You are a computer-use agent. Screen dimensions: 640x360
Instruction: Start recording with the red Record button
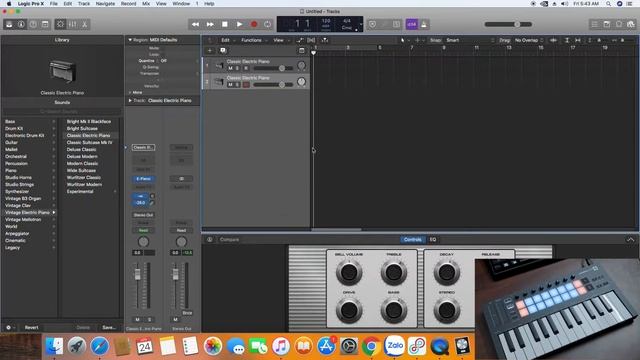254,24
